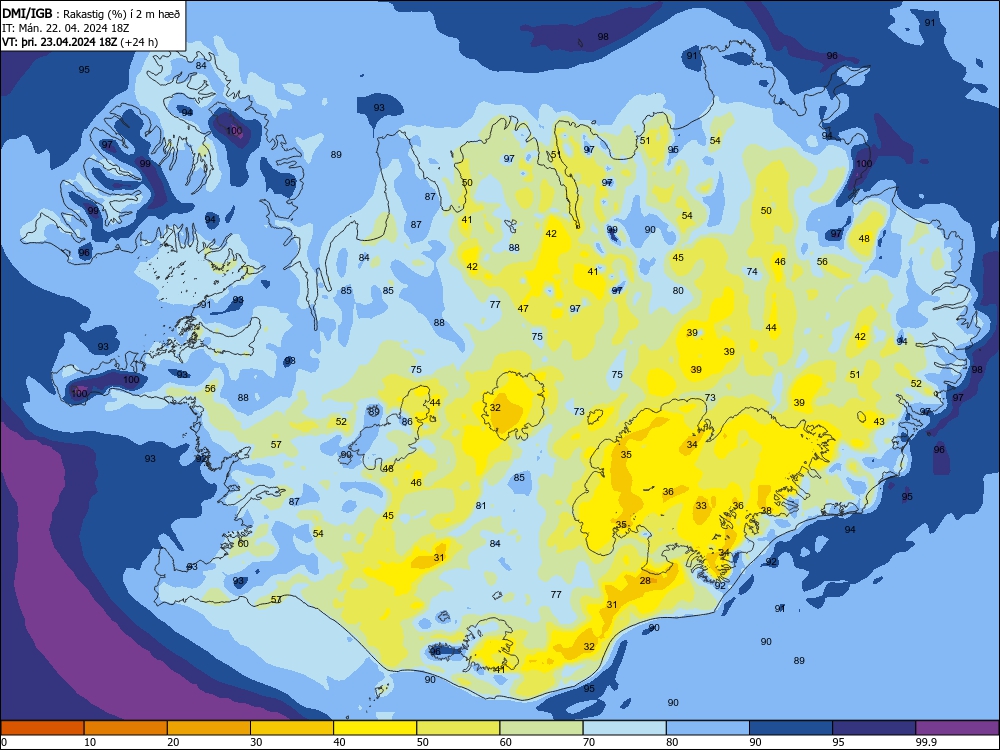
Task: Click the '70' tick label on the color scale
Action: click(589, 742)
